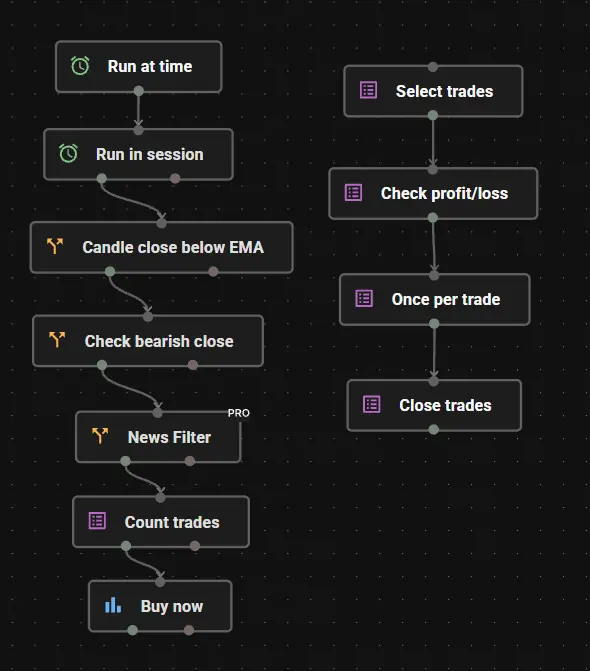
Task: Click the top input port of Select trades
Action: pos(433,67)
